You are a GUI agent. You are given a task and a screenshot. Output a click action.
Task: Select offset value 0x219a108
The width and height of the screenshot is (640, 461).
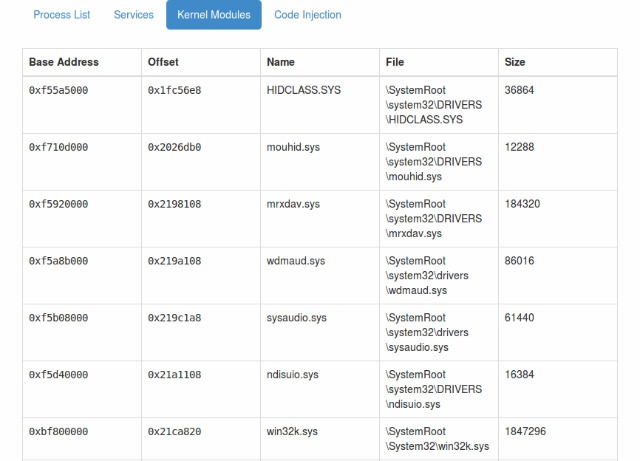tap(174, 261)
